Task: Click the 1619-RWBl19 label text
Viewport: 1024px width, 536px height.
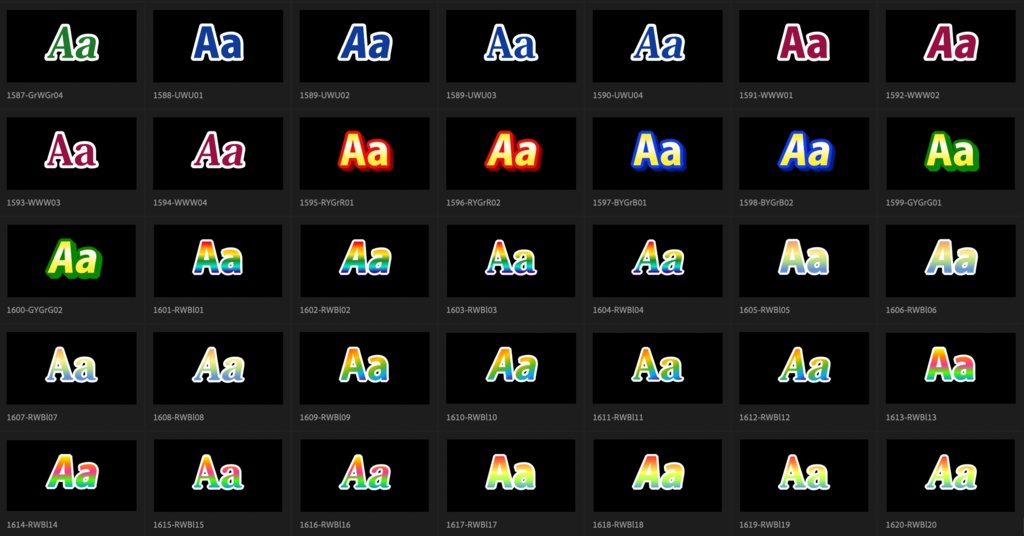Action: [x=765, y=525]
